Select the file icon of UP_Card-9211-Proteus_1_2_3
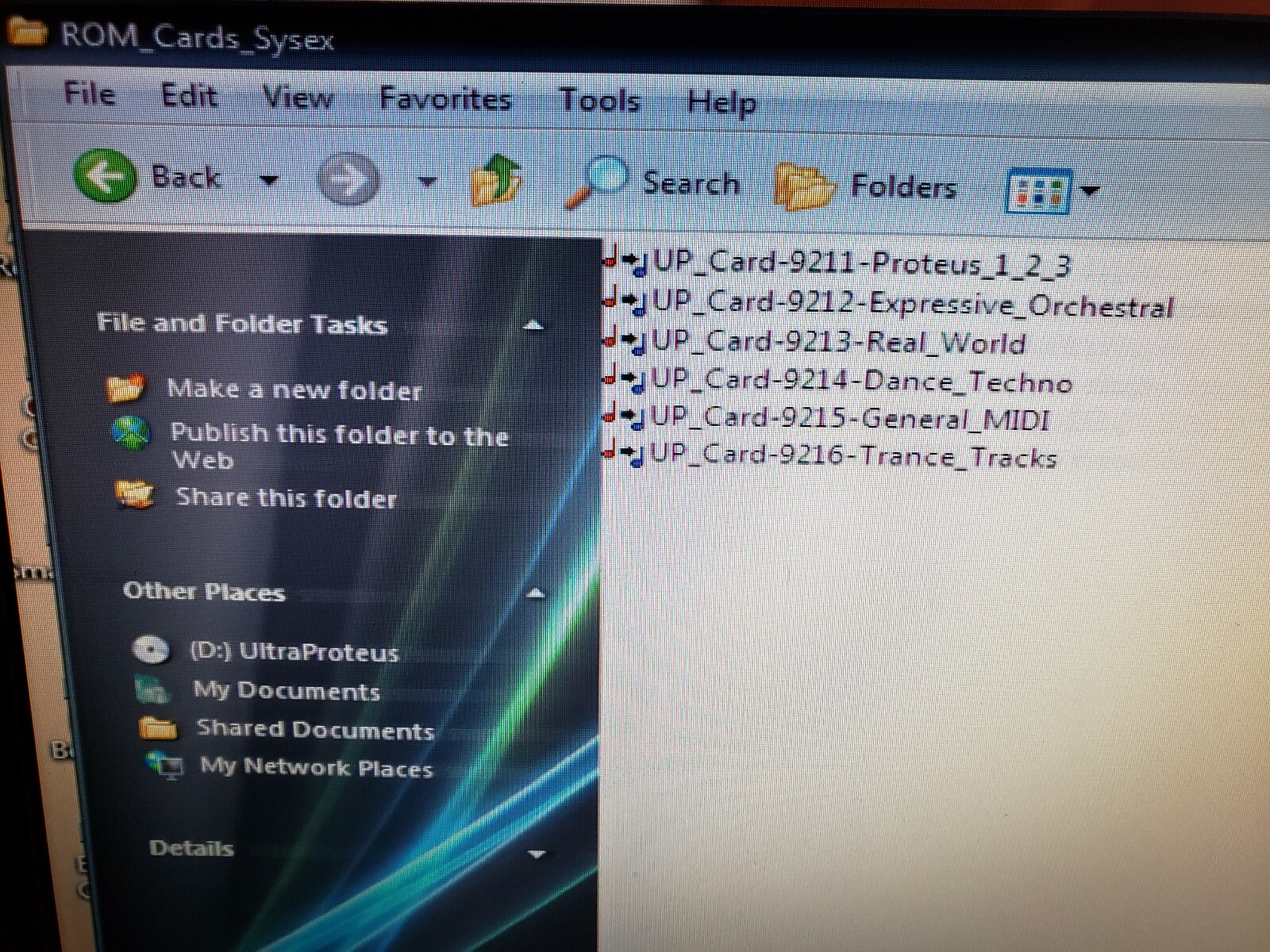The height and width of the screenshot is (952, 1270). pyautogui.click(x=626, y=260)
